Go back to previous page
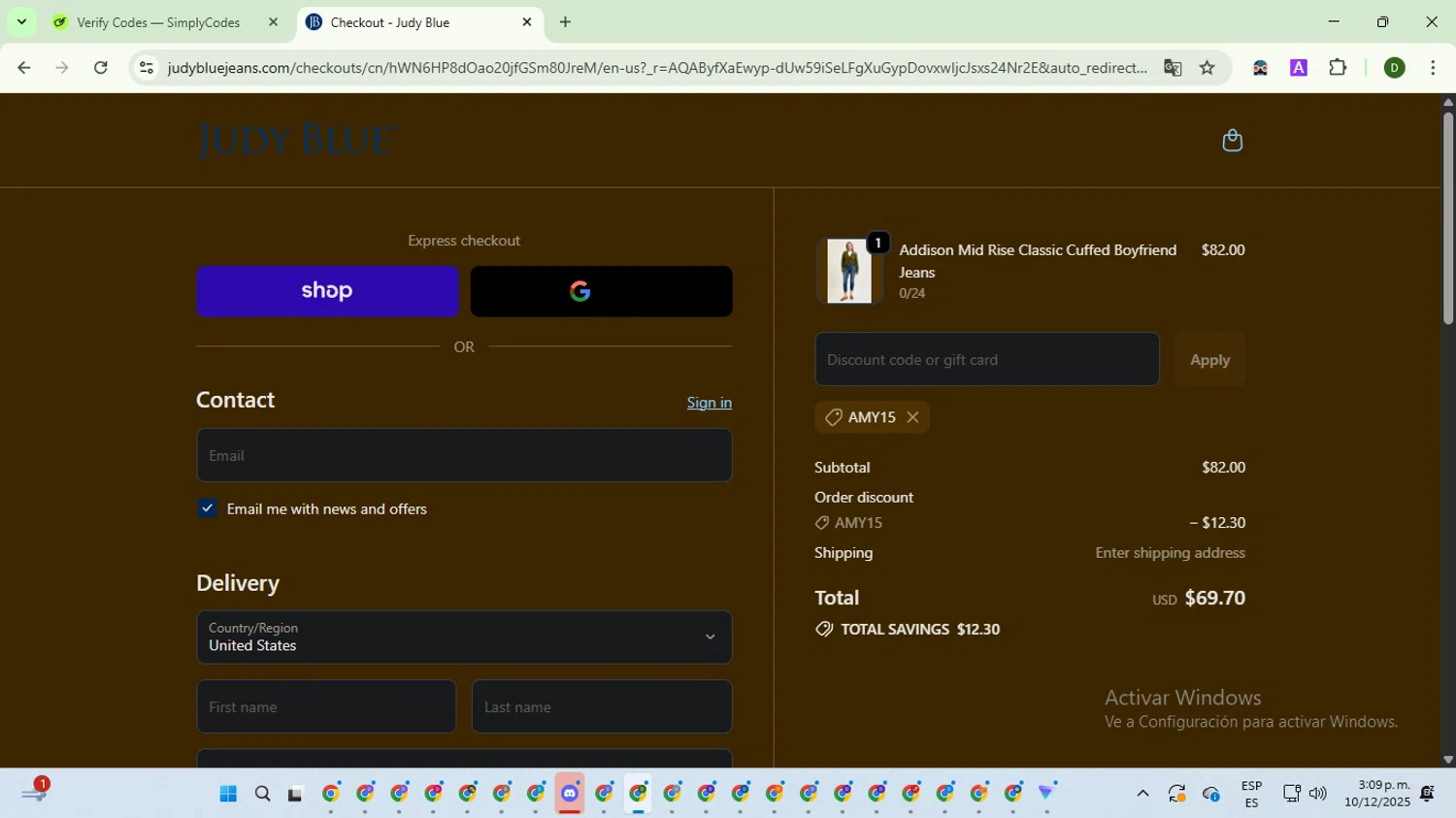 [x=24, y=68]
